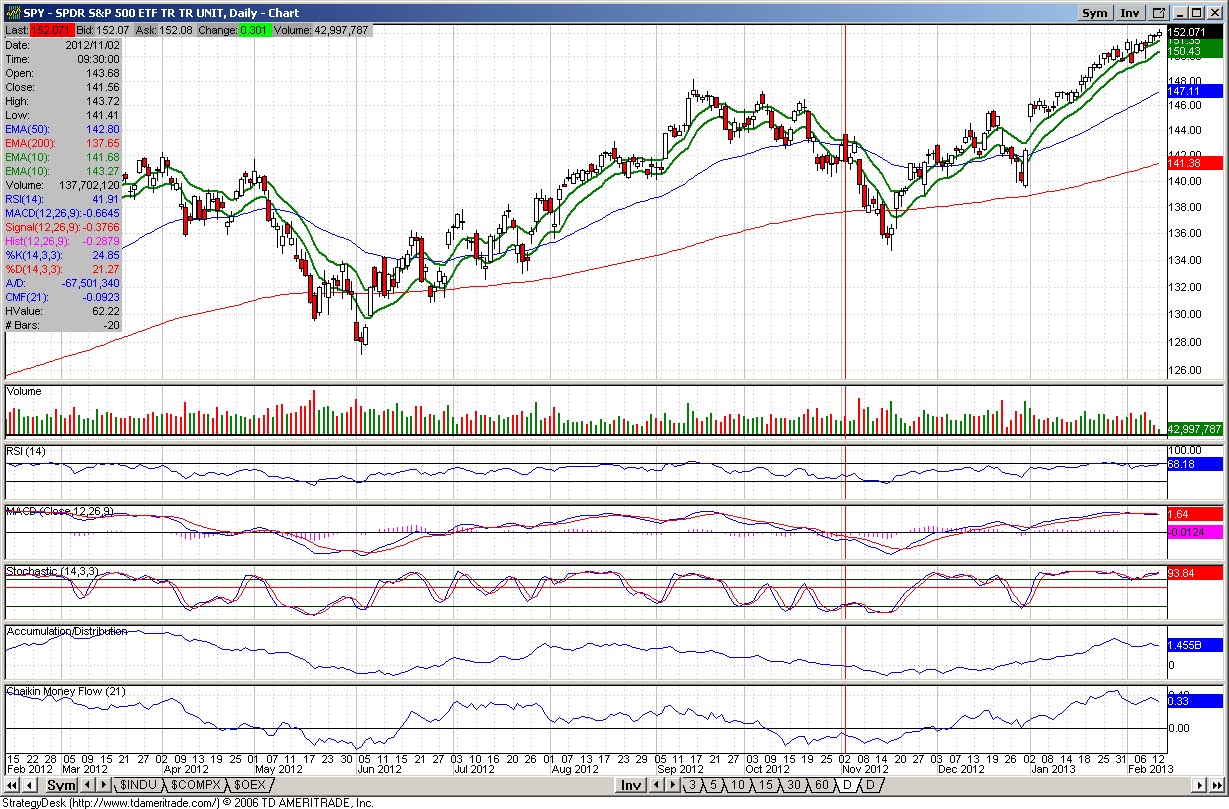1229x809 pixels.
Task: Click the MACD value tag 1.64
Action: [1194, 514]
